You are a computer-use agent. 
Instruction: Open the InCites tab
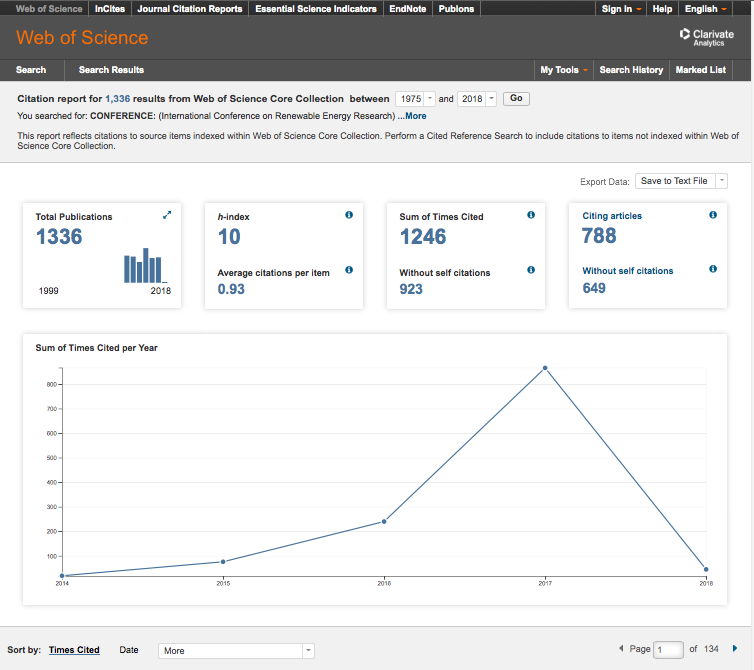pos(110,9)
